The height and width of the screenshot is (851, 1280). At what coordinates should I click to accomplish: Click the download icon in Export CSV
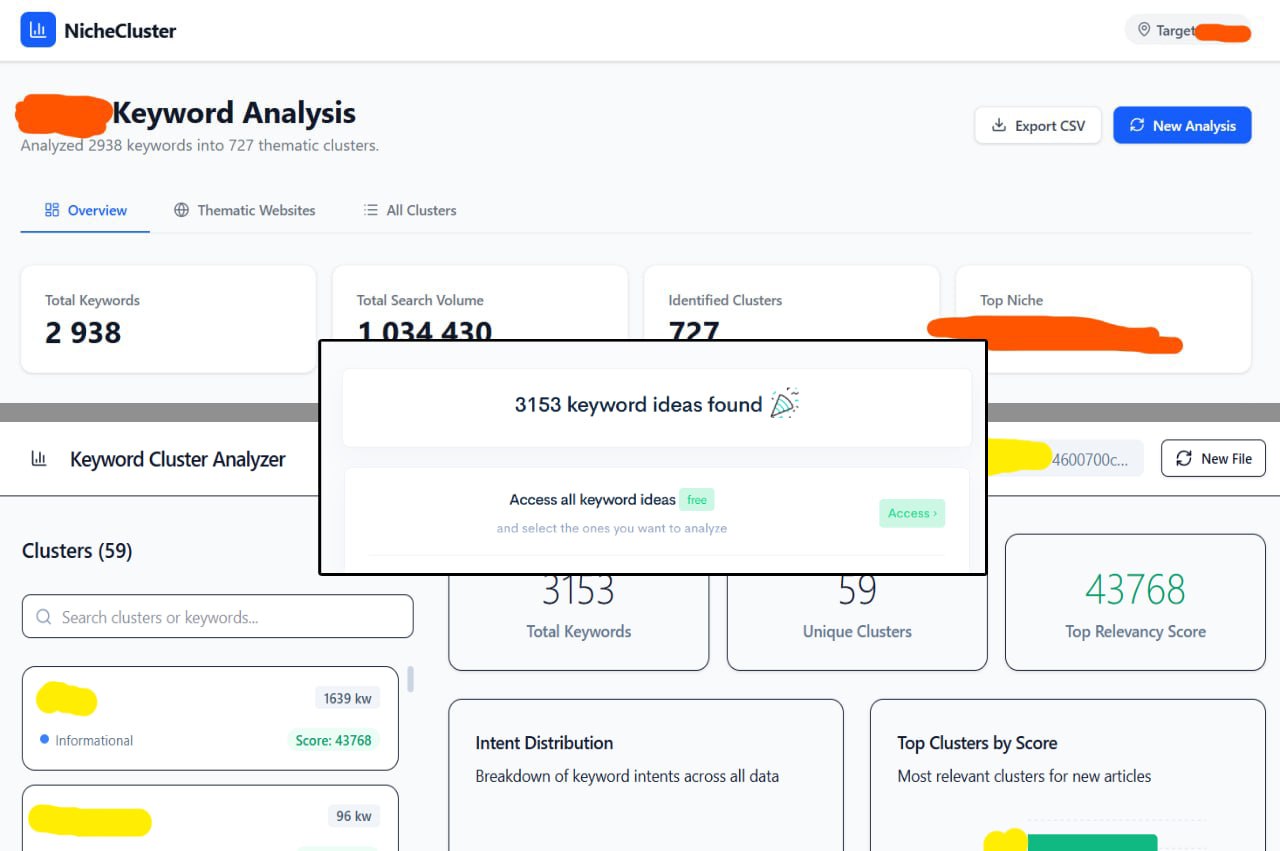click(998, 125)
